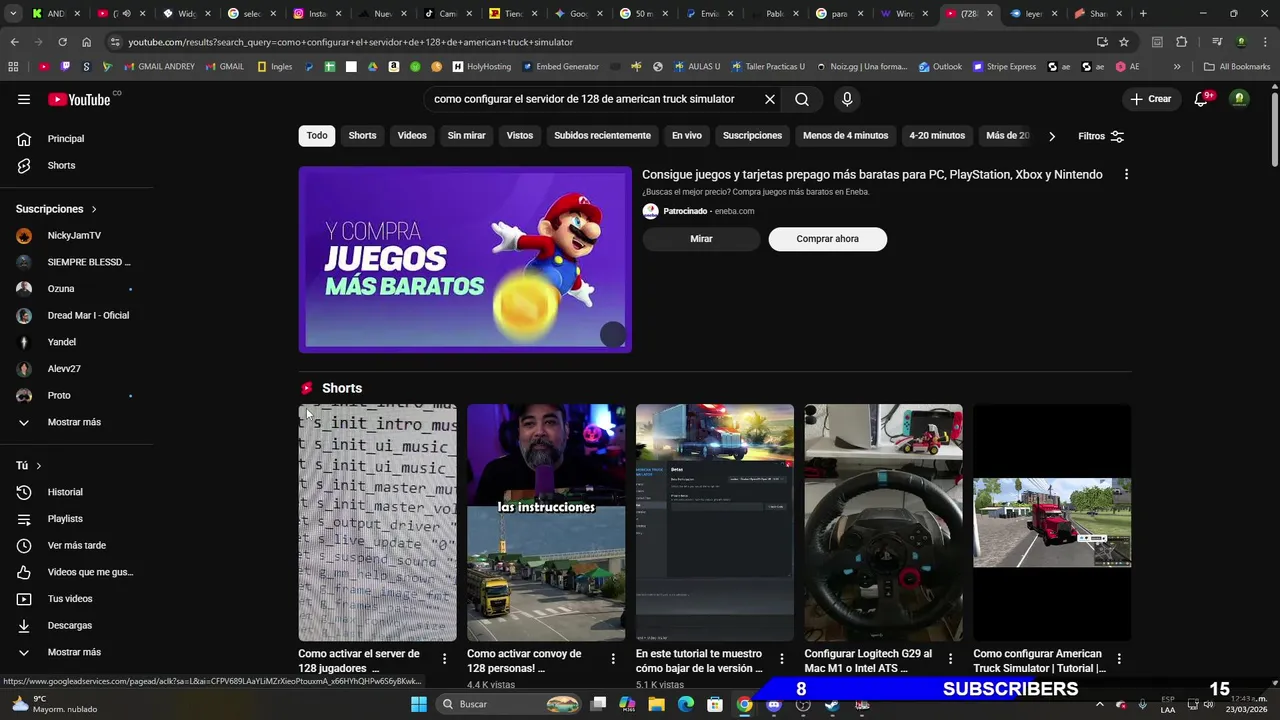Click the Mirar button on the ad
Screen dimensions: 1280x720
pyautogui.click(x=701, y=239)
